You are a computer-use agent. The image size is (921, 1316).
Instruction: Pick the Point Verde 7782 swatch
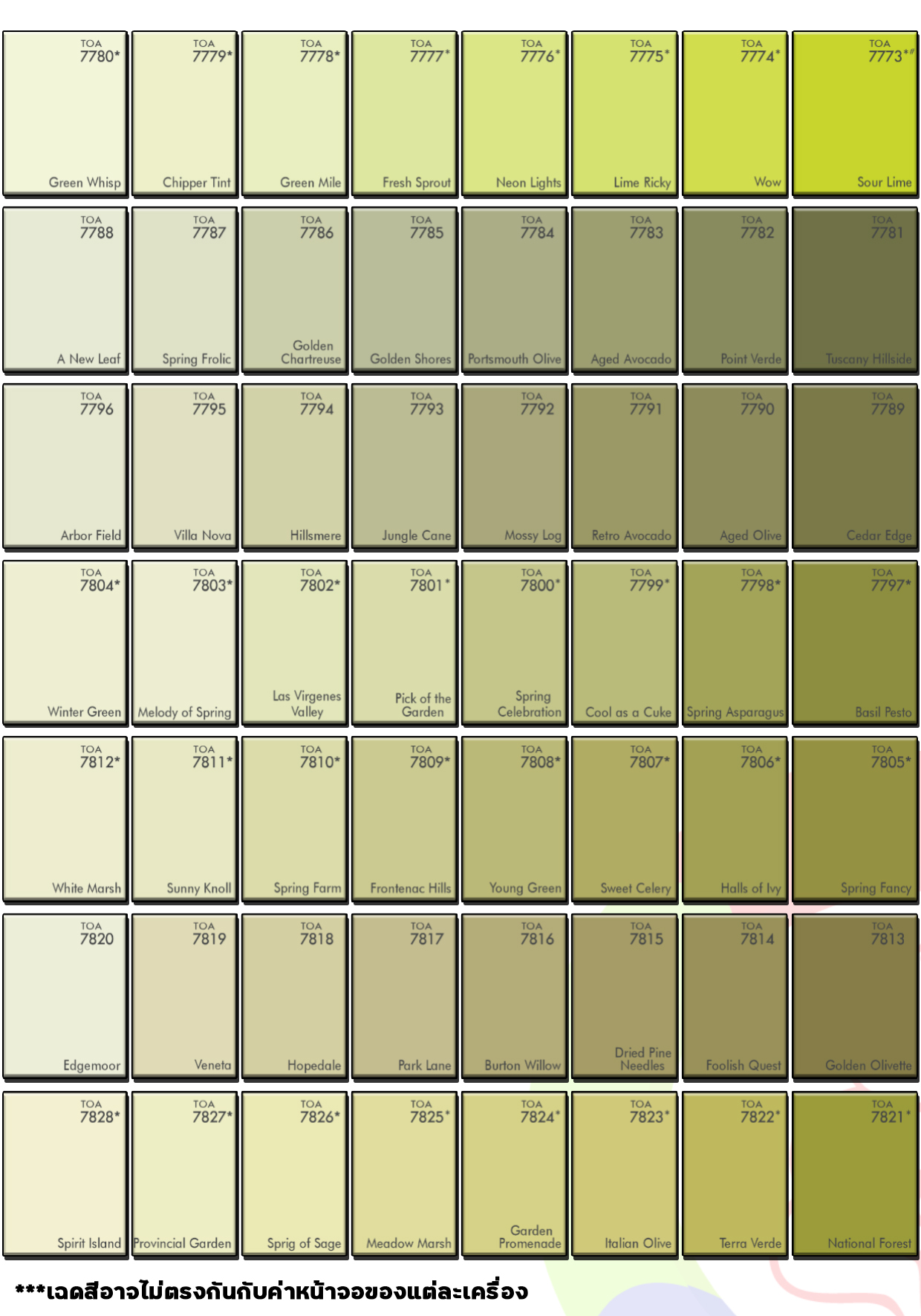(735, 290)
